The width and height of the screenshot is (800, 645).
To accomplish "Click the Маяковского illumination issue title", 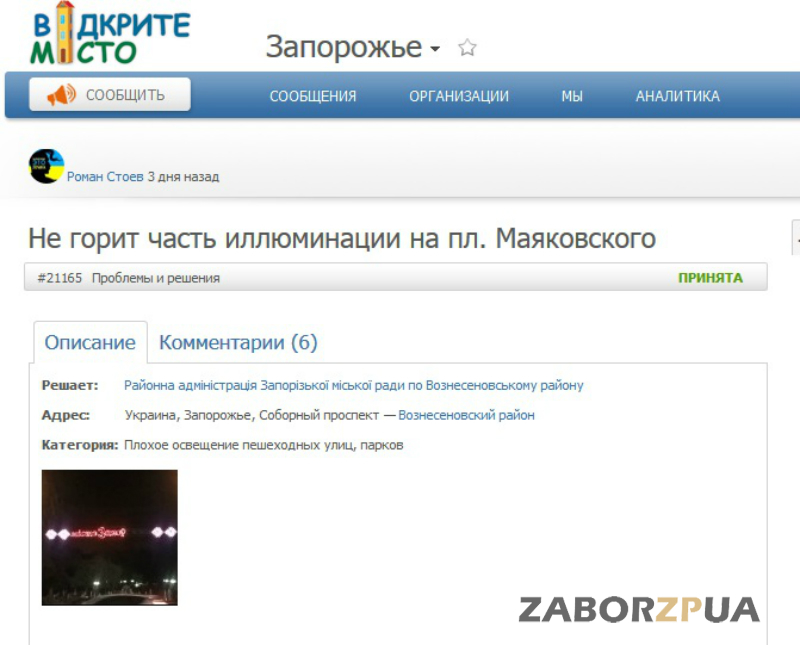I will click(x=341, y=239).
